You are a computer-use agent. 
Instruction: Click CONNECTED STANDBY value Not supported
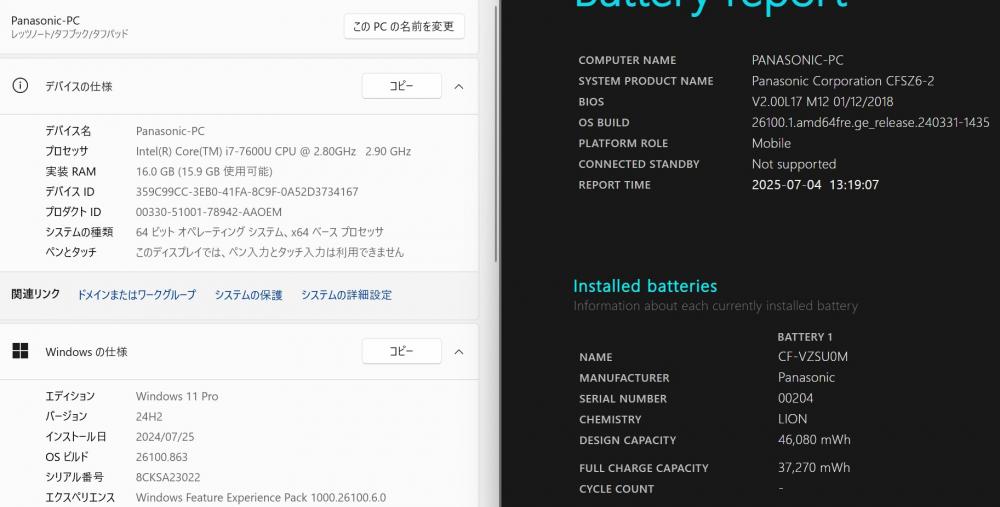tap(794, 164)
